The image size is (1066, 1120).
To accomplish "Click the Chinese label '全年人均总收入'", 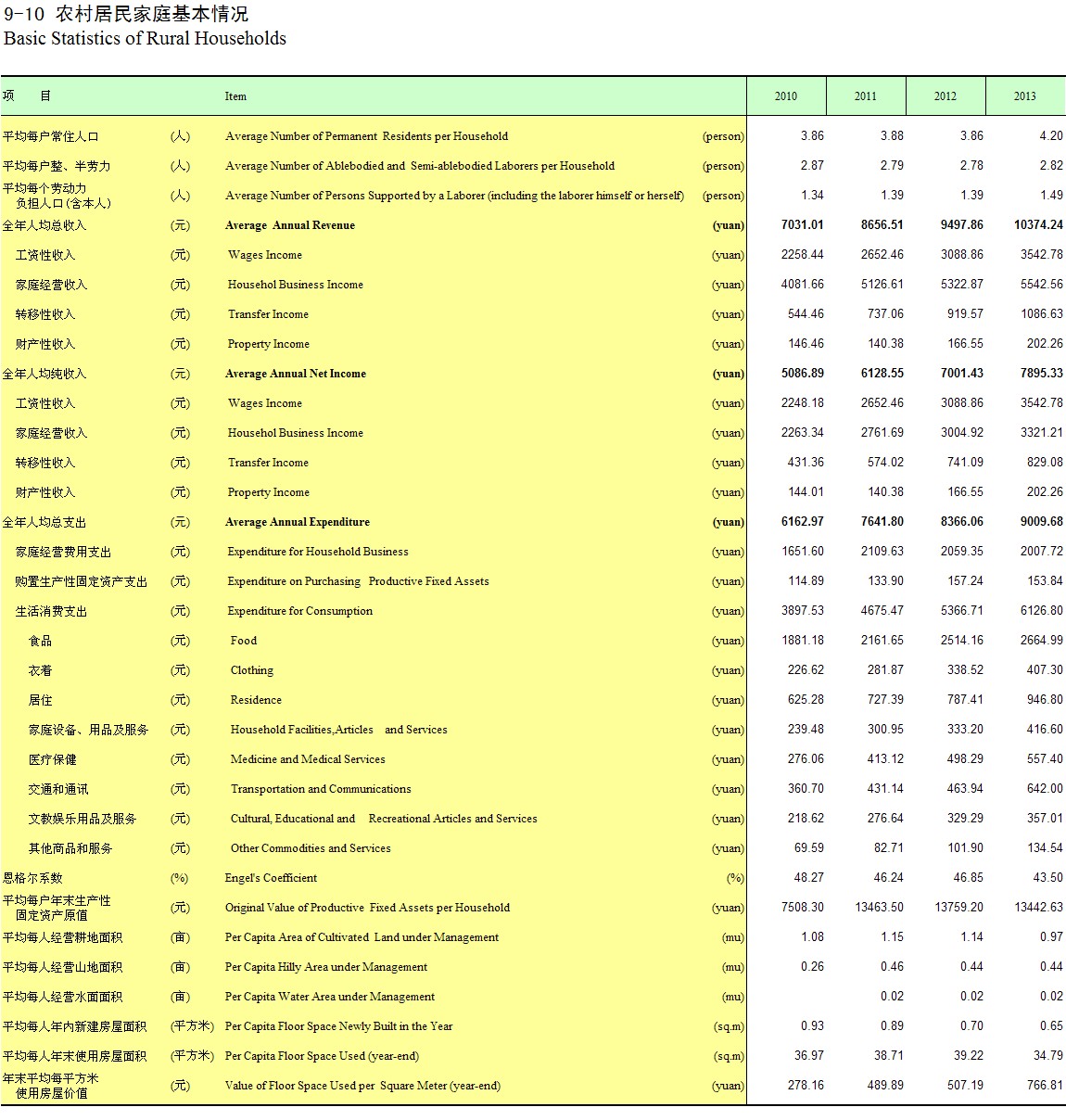I will click(44, 225).
